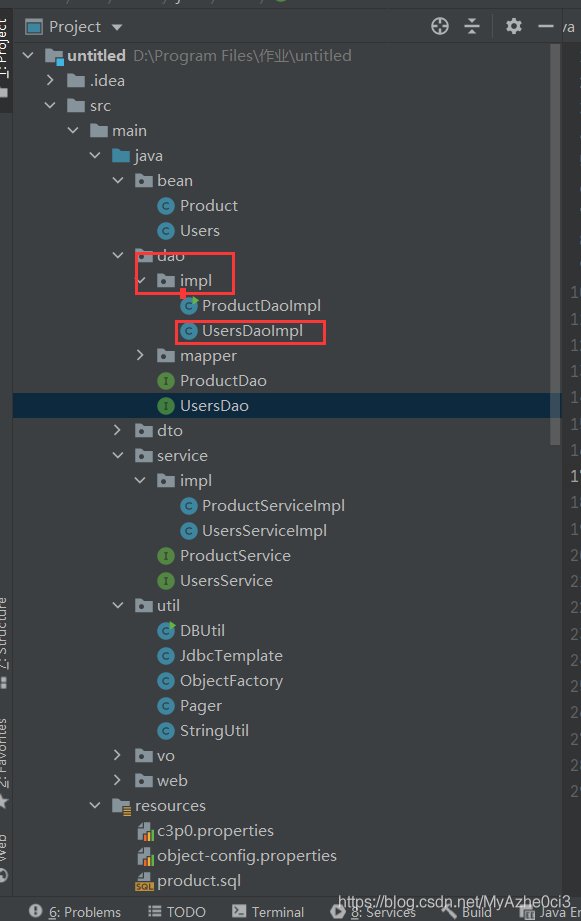Collapse the util package
The image size is (581, 921).
pos(118,605)
